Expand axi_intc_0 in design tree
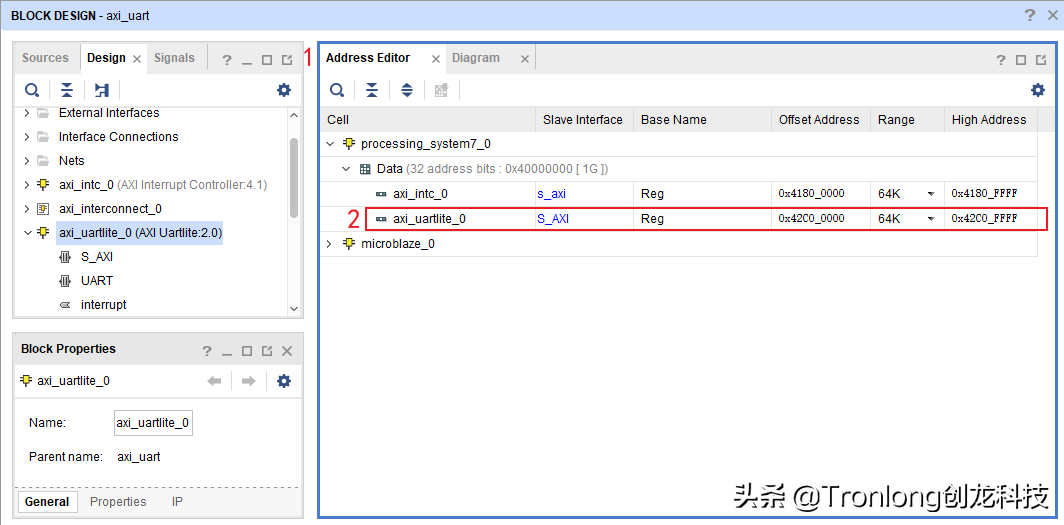This screenshot has height=525, width=1064. [x=26, y=184]
